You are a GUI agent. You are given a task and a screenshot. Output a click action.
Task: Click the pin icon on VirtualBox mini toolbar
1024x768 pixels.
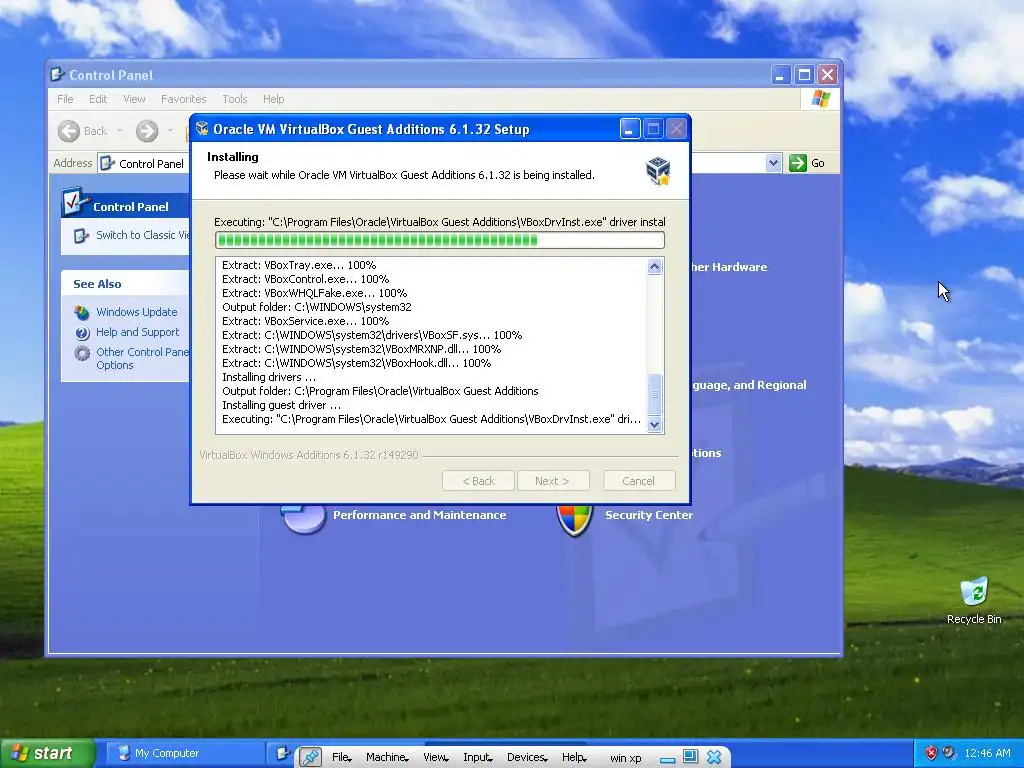(310, 757)
